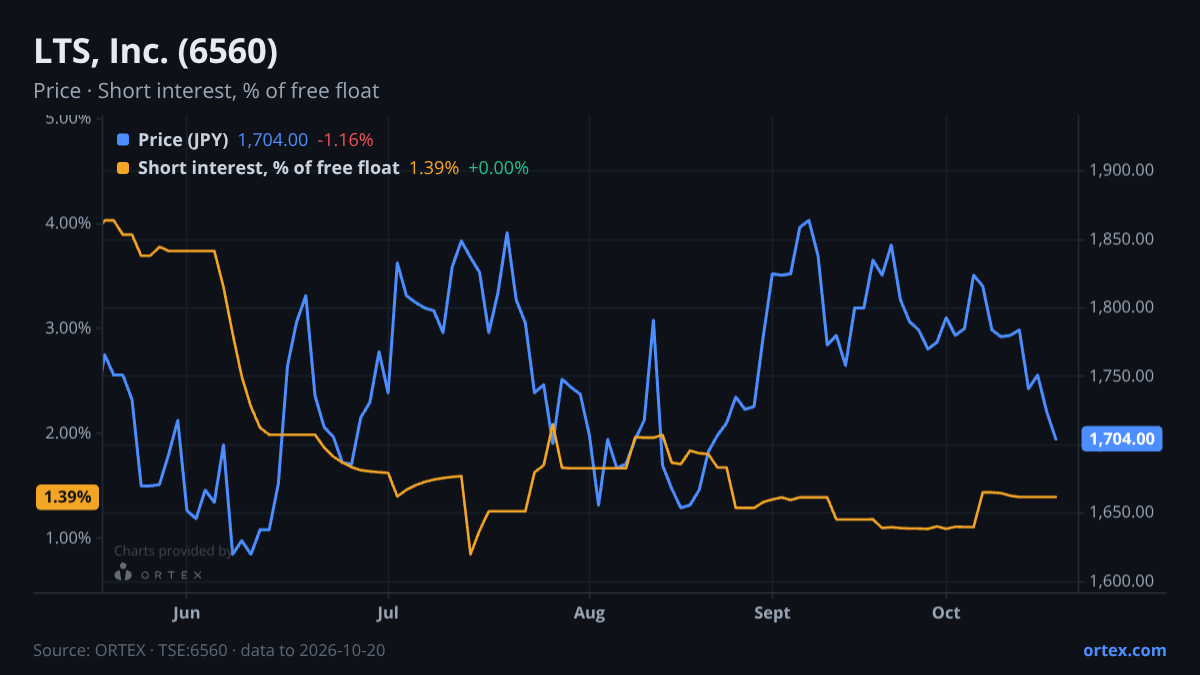Image resolution: width=1200 pixels, height=675 pixels.
Task: Toggle the Short interest legend label
Action: [268, 168]
